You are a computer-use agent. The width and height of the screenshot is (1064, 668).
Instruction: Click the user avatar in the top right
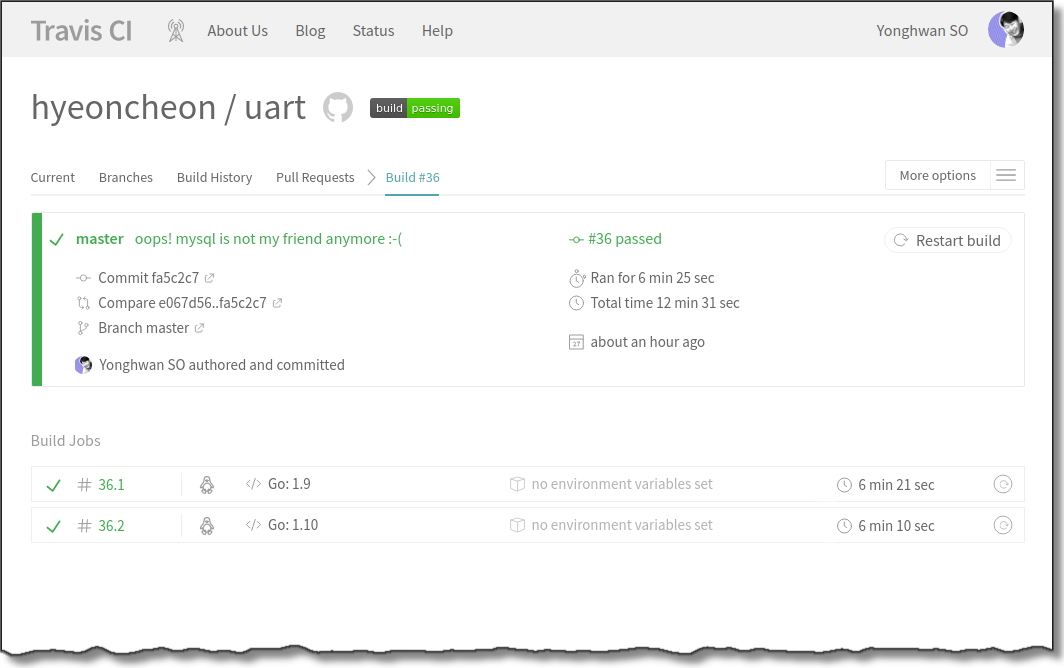pos(1005,30)
